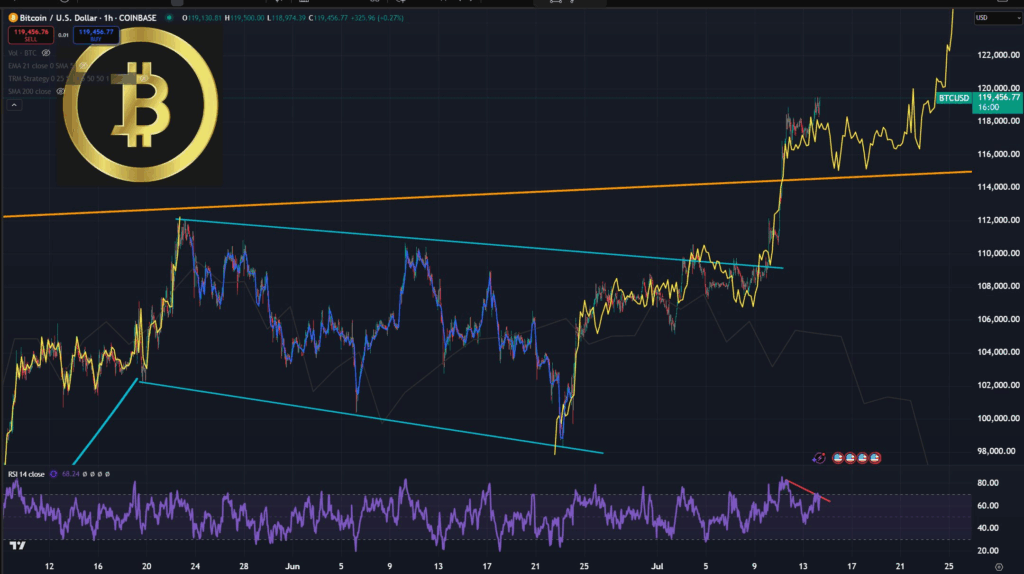The width and height of the screenshot is (1024, 574).
Task: Click the 122,000.00 price axis label
Action: (998, 55)
